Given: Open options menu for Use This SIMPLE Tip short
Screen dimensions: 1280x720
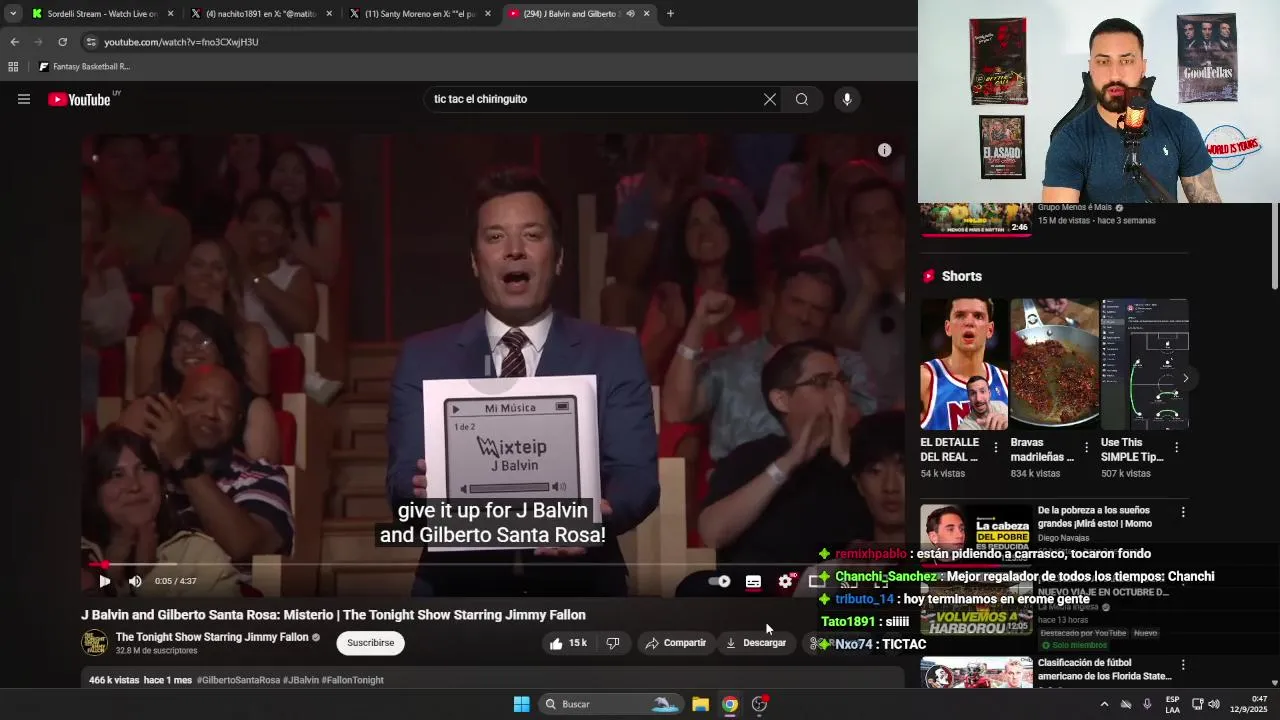Looking at the screenshot, I should (x=1176, y=448).
